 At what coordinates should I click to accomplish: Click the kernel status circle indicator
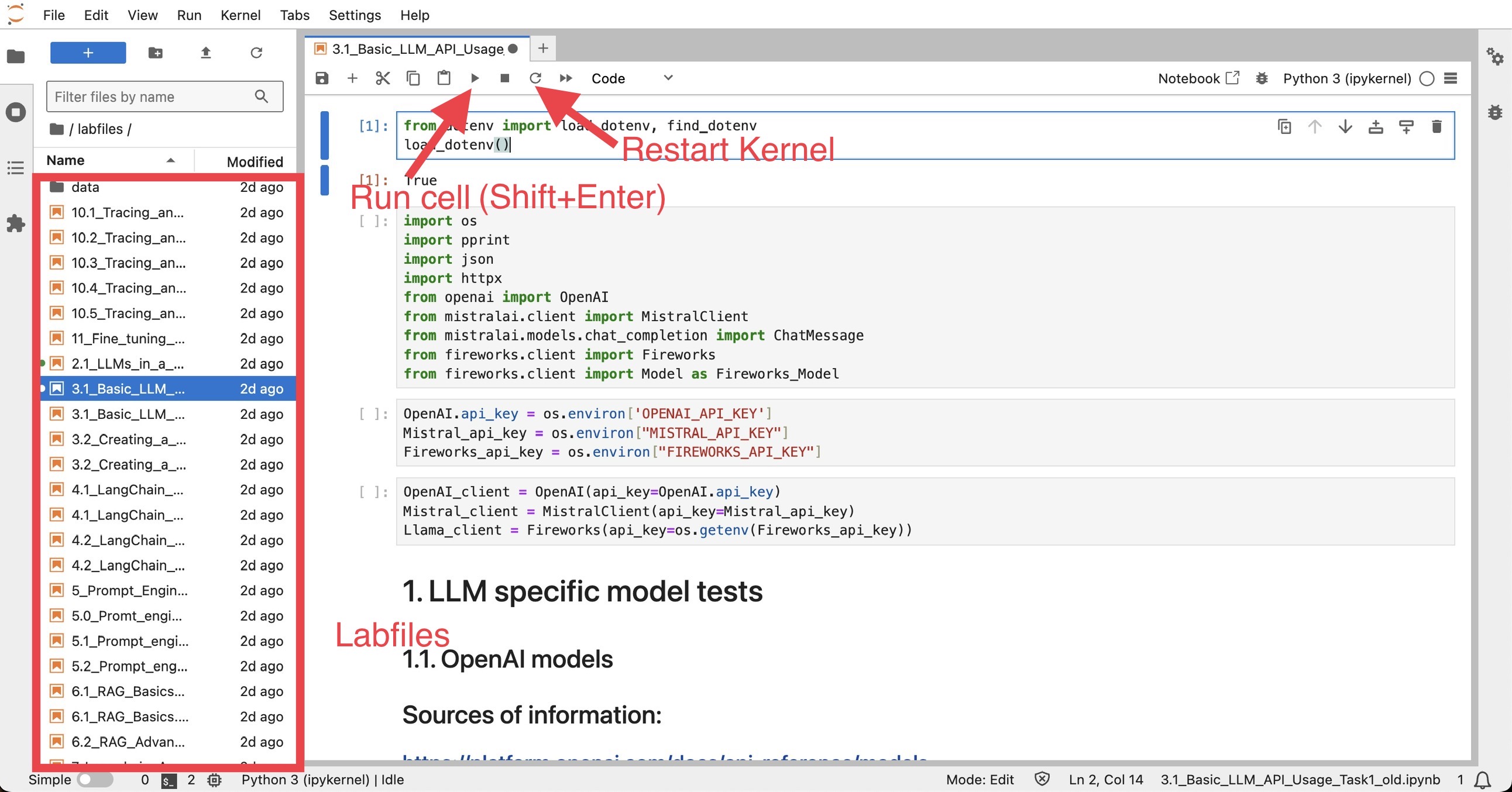[1427, 78]
